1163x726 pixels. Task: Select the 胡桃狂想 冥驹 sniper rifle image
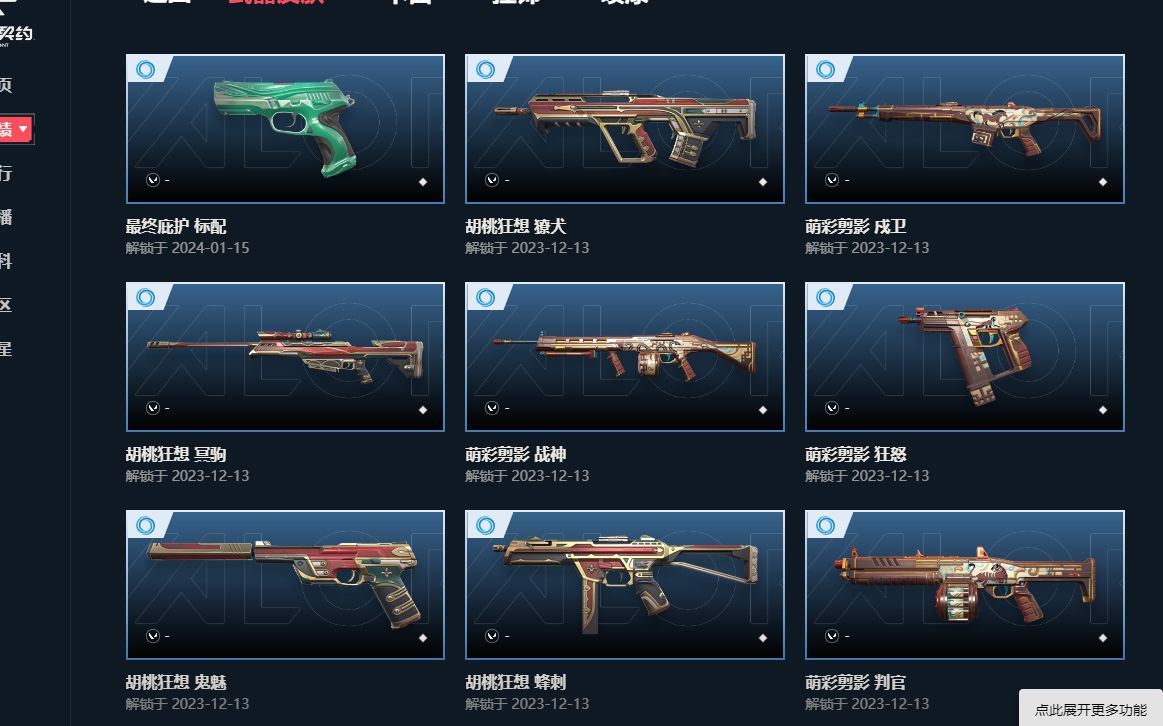point(286,357)
